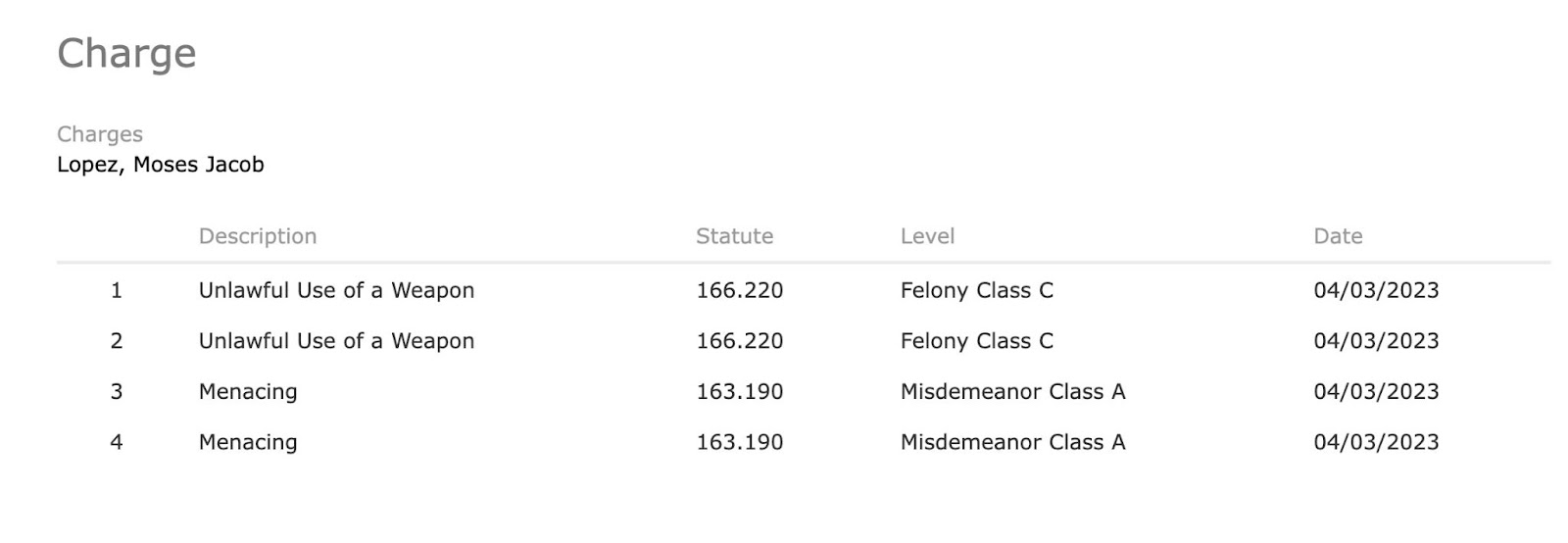Select Menacing description in charge 4

click(248, 443)
